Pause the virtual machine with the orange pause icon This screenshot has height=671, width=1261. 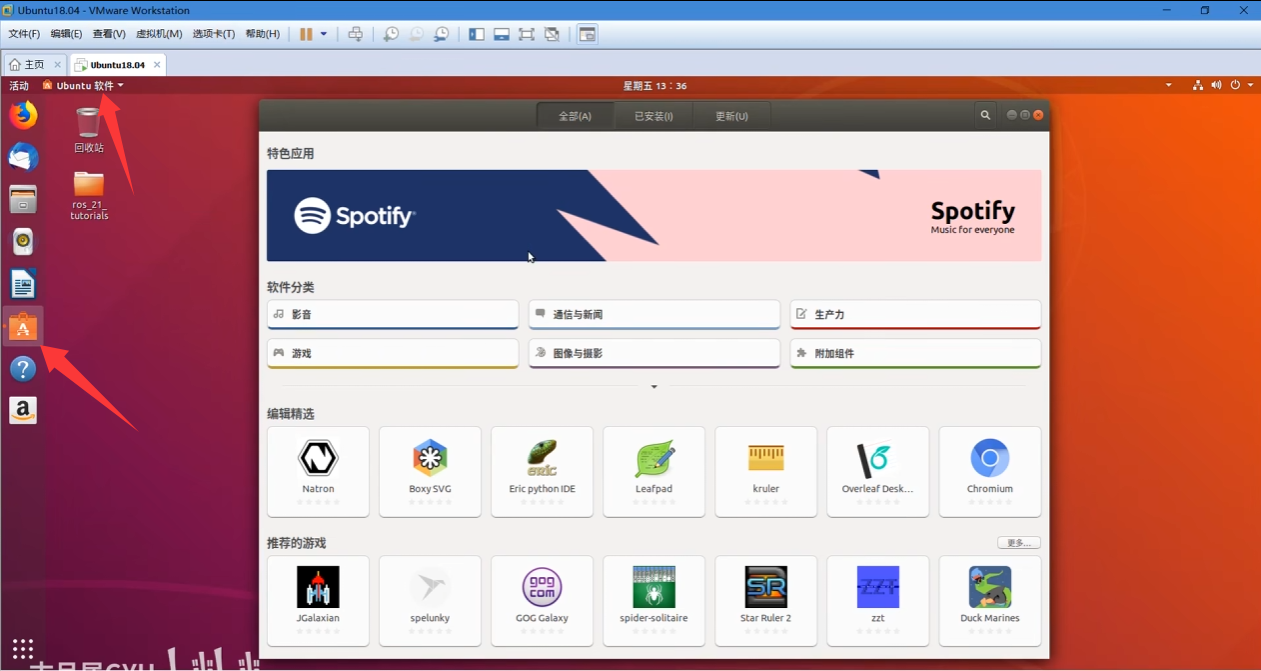[306, 34]
